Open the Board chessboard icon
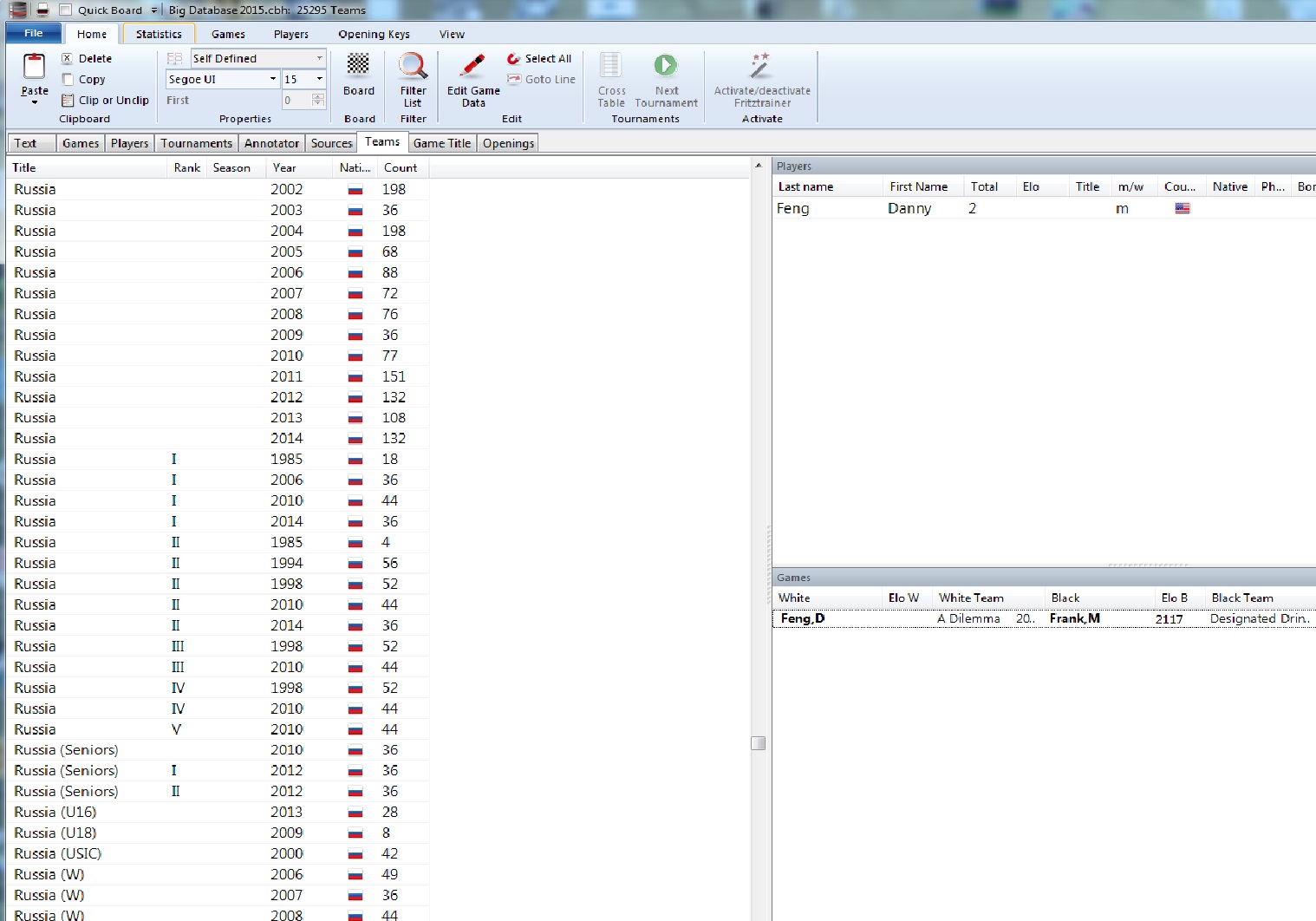 pos(358,65)
